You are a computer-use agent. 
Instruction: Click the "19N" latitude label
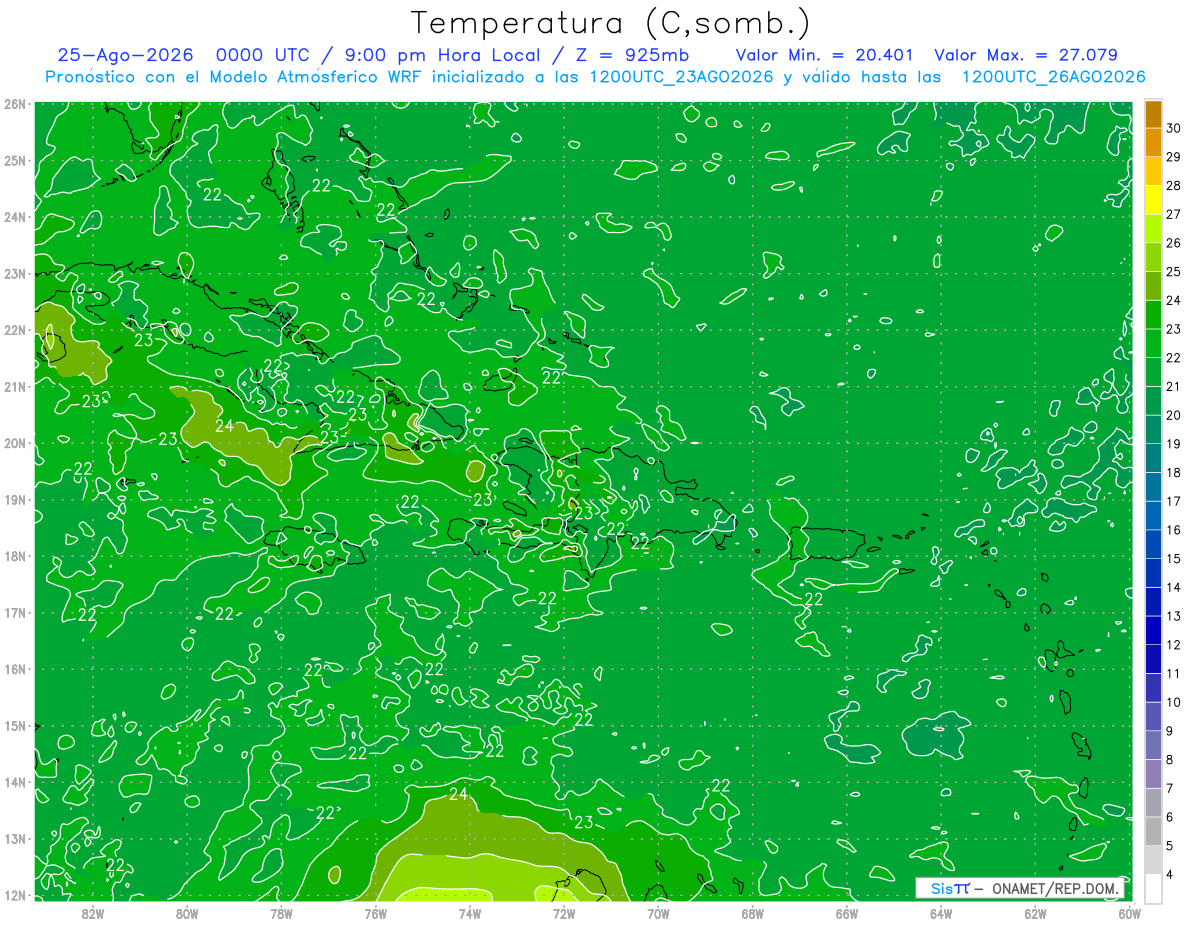pos(15,500)
